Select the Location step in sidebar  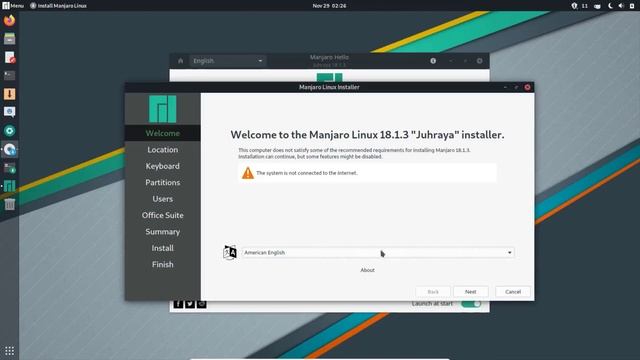(x=162, y=150)
